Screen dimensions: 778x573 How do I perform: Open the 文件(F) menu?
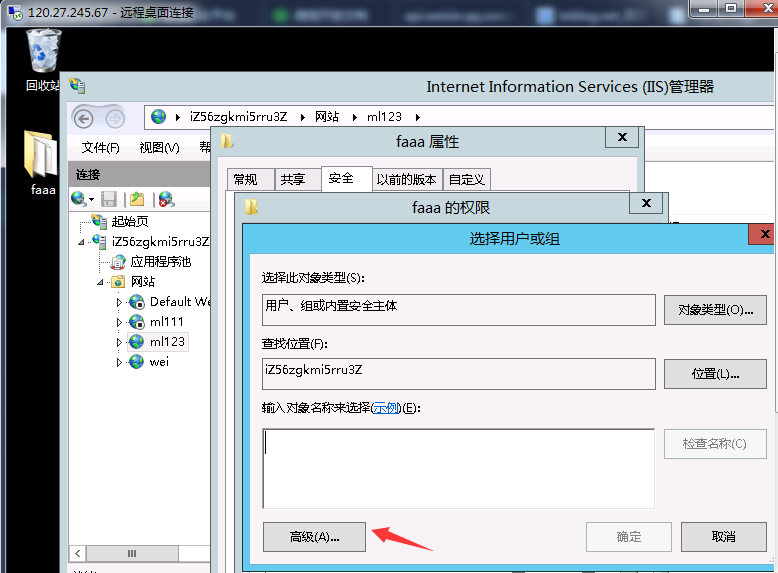(x=100, y=147)
